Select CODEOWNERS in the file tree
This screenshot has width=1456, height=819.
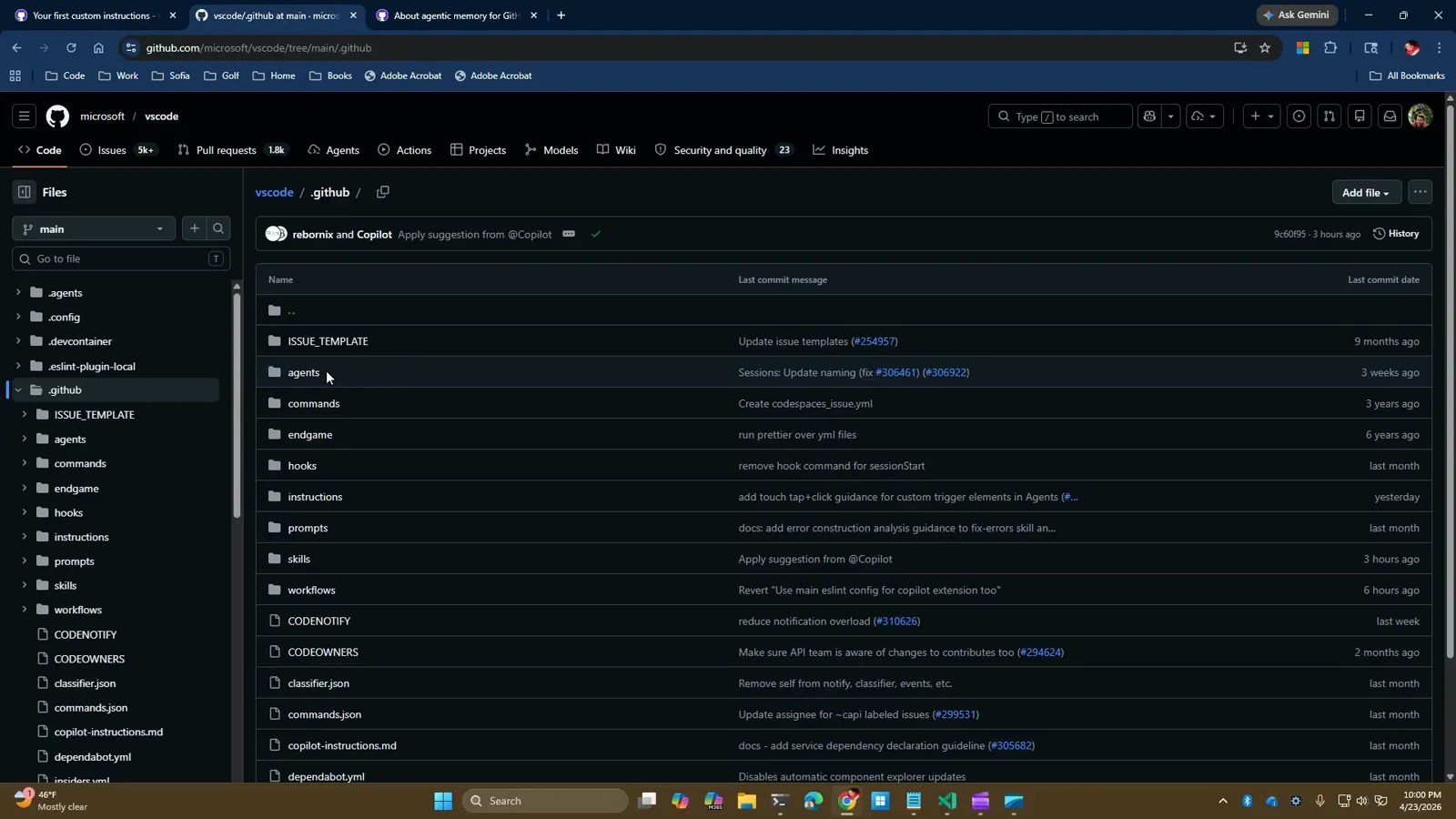pos(89,659)
